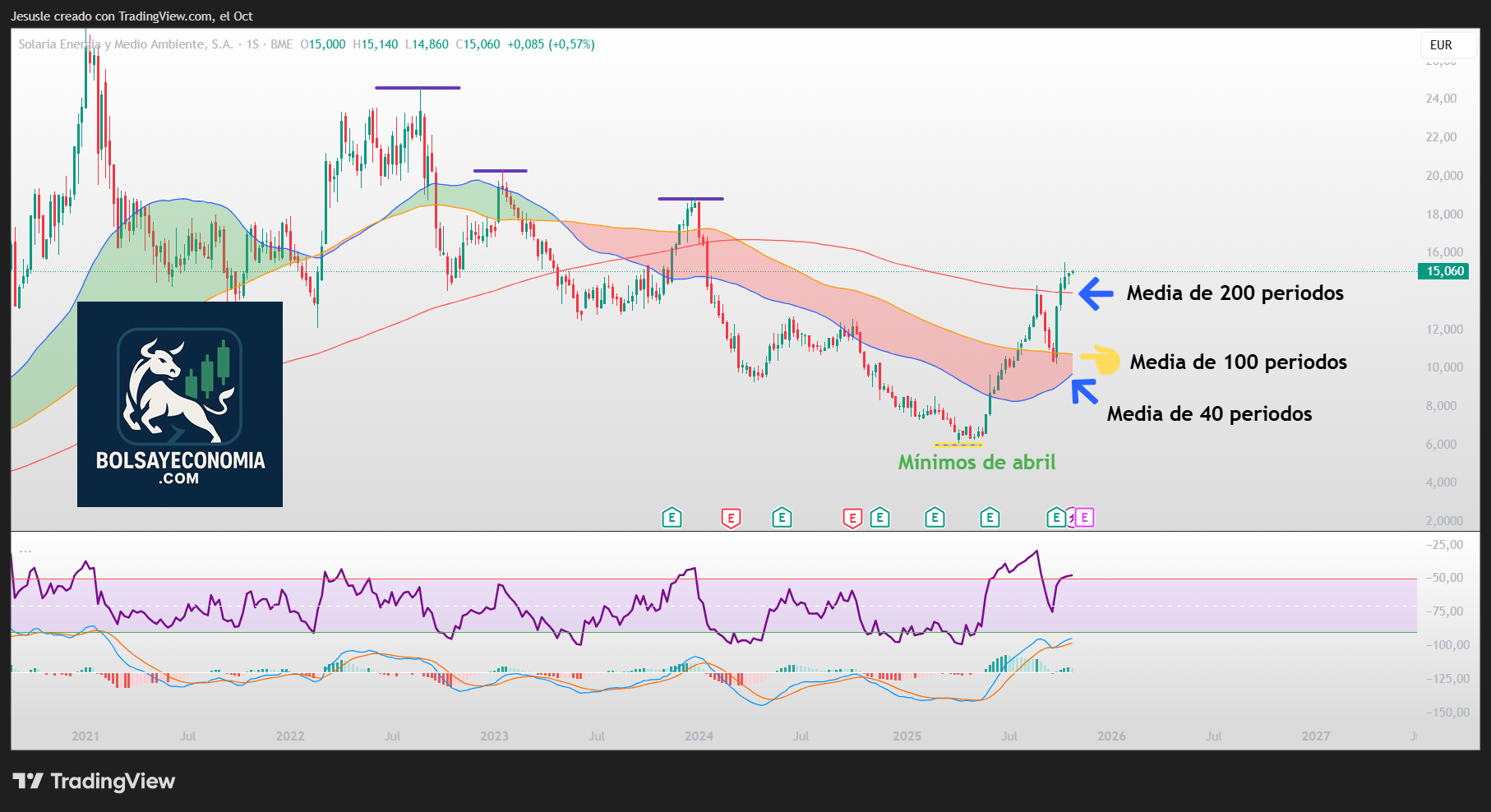
Task: Click the magenta upcoming earnings marker
Action: [1084, 518]
